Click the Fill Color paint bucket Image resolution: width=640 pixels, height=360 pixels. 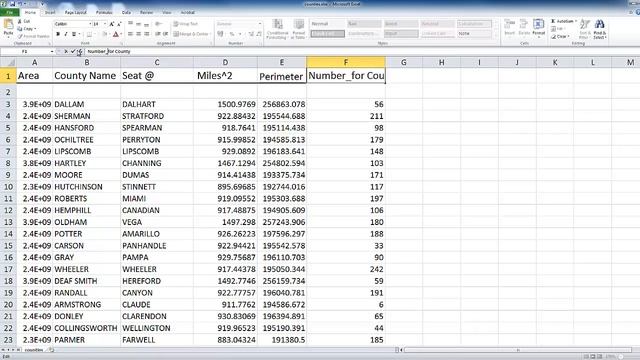point(104,34)
